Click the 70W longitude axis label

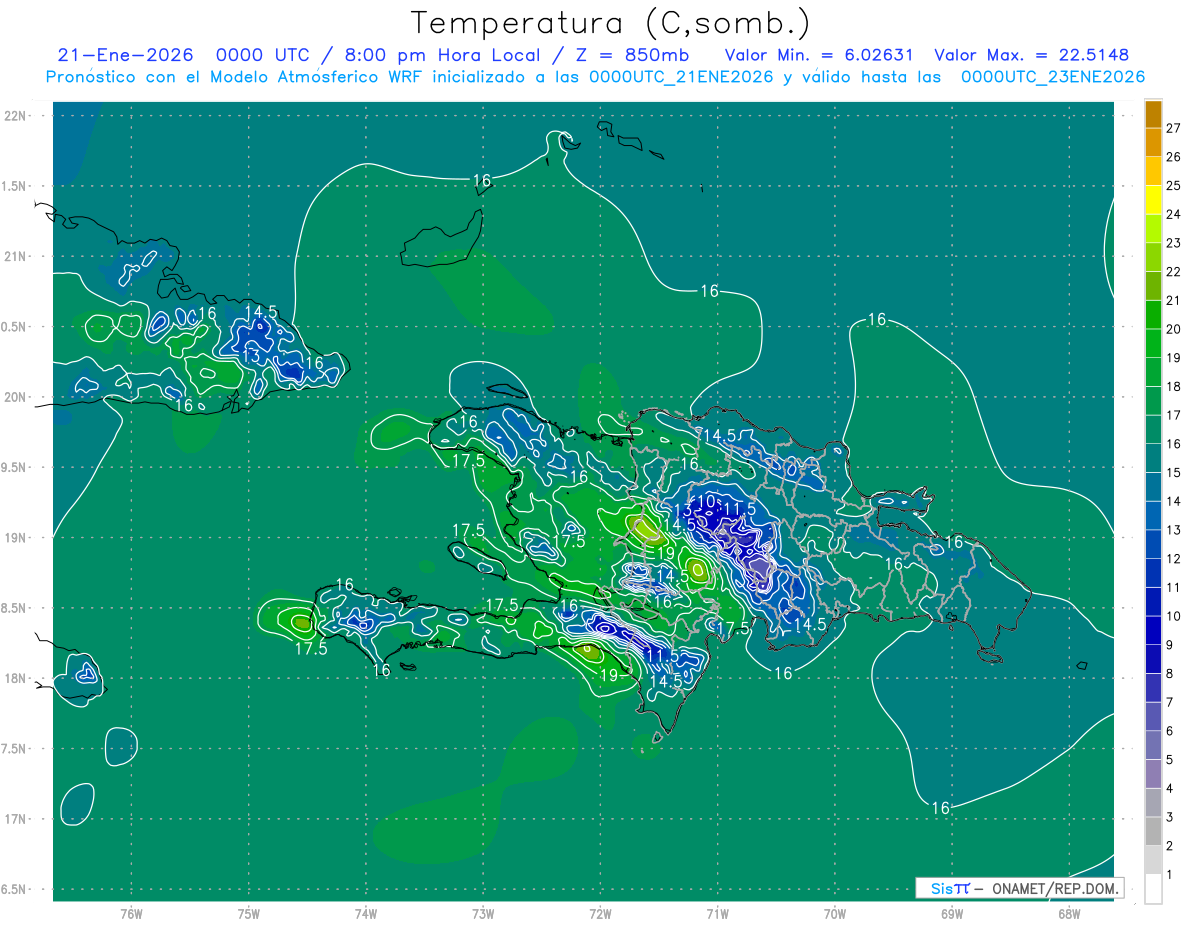tap(834, 913)
